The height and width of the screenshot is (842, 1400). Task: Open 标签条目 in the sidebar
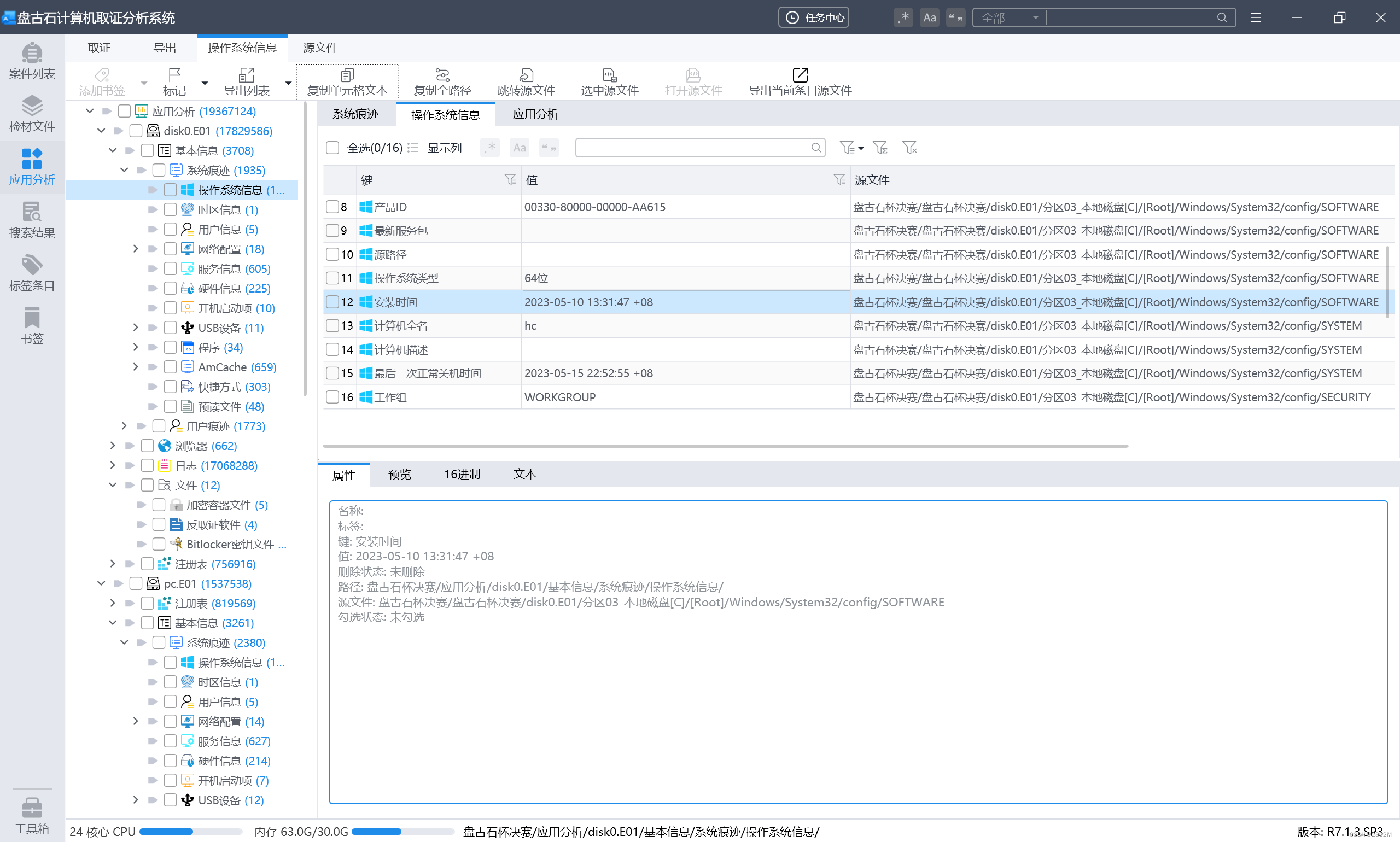click(x=32, y=273)
